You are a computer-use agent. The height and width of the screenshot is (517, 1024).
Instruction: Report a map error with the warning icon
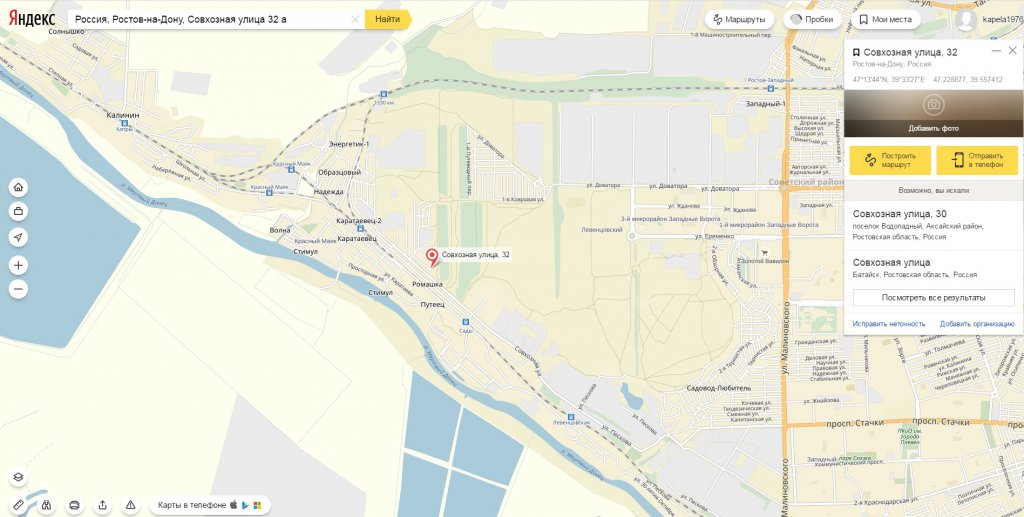click(131, 505)
